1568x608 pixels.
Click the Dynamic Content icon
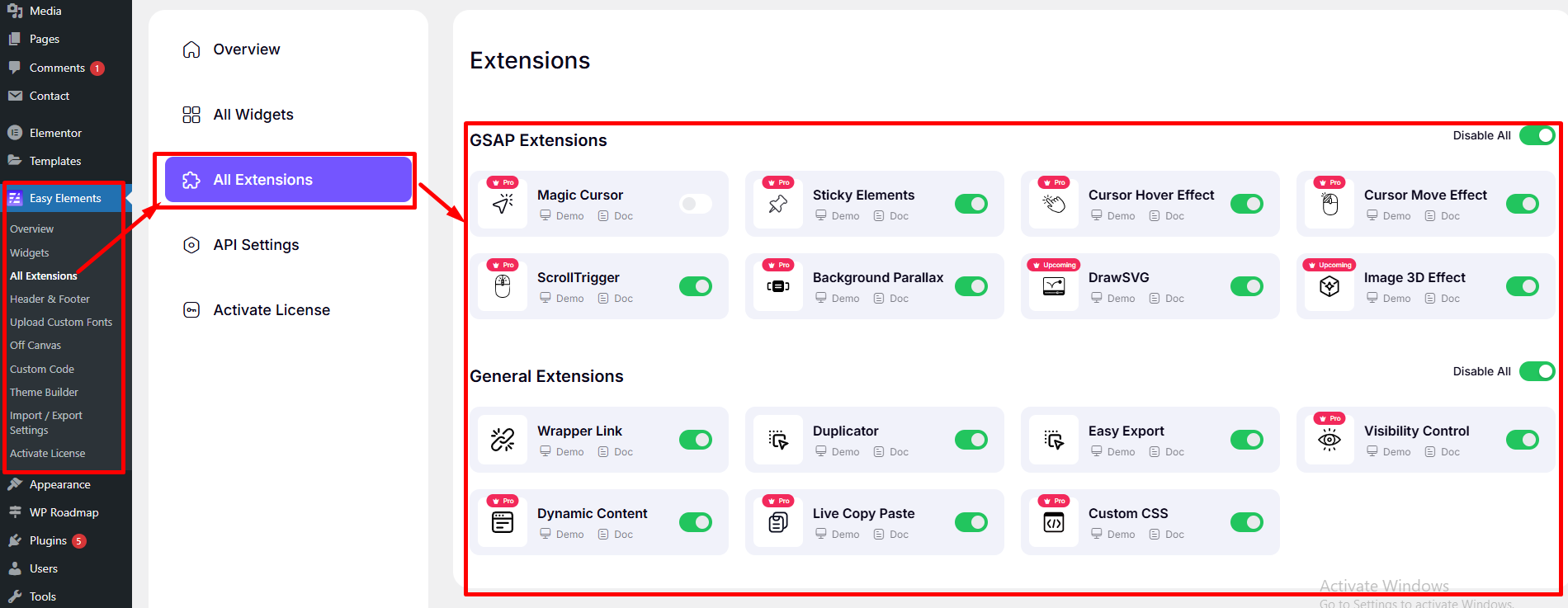(503, 522)
